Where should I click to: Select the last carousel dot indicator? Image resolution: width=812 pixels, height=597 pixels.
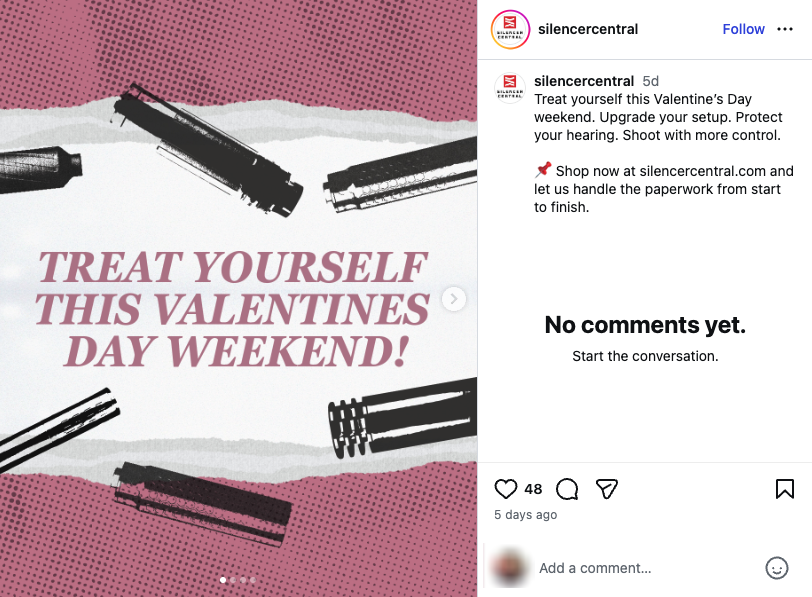click(x=253, y=580)
